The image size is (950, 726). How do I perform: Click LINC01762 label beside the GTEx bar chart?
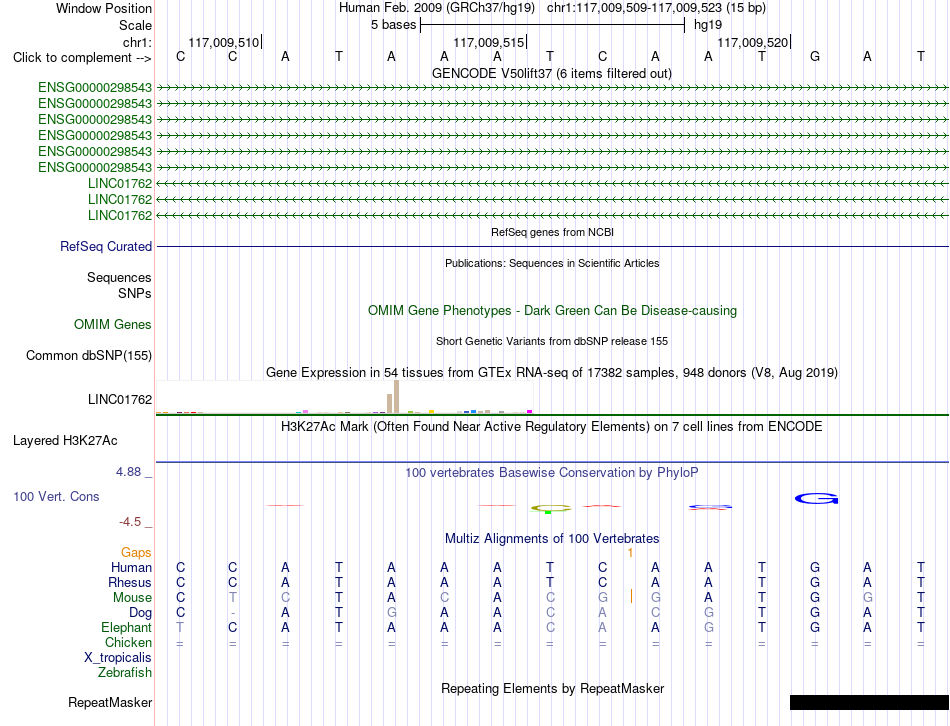point(120,399)
